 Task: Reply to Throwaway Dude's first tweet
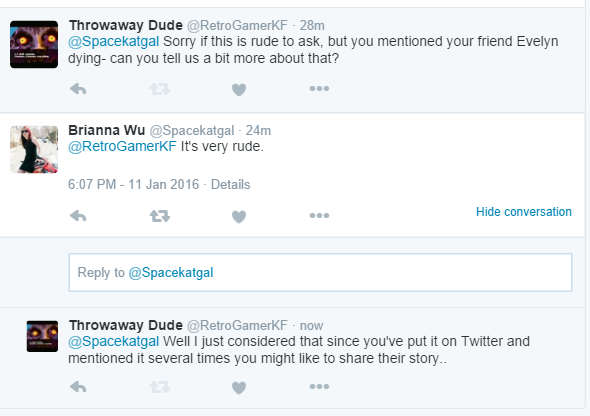coord(78,89)
